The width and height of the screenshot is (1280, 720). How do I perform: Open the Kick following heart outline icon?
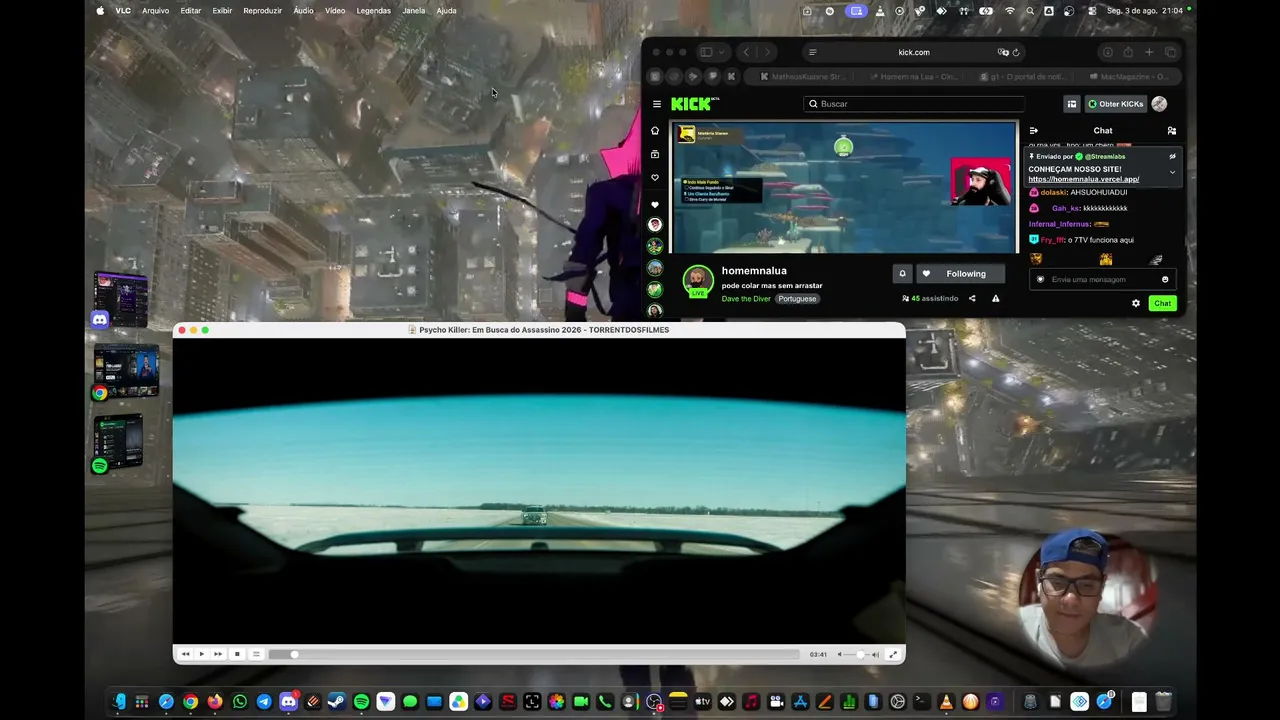655,177
